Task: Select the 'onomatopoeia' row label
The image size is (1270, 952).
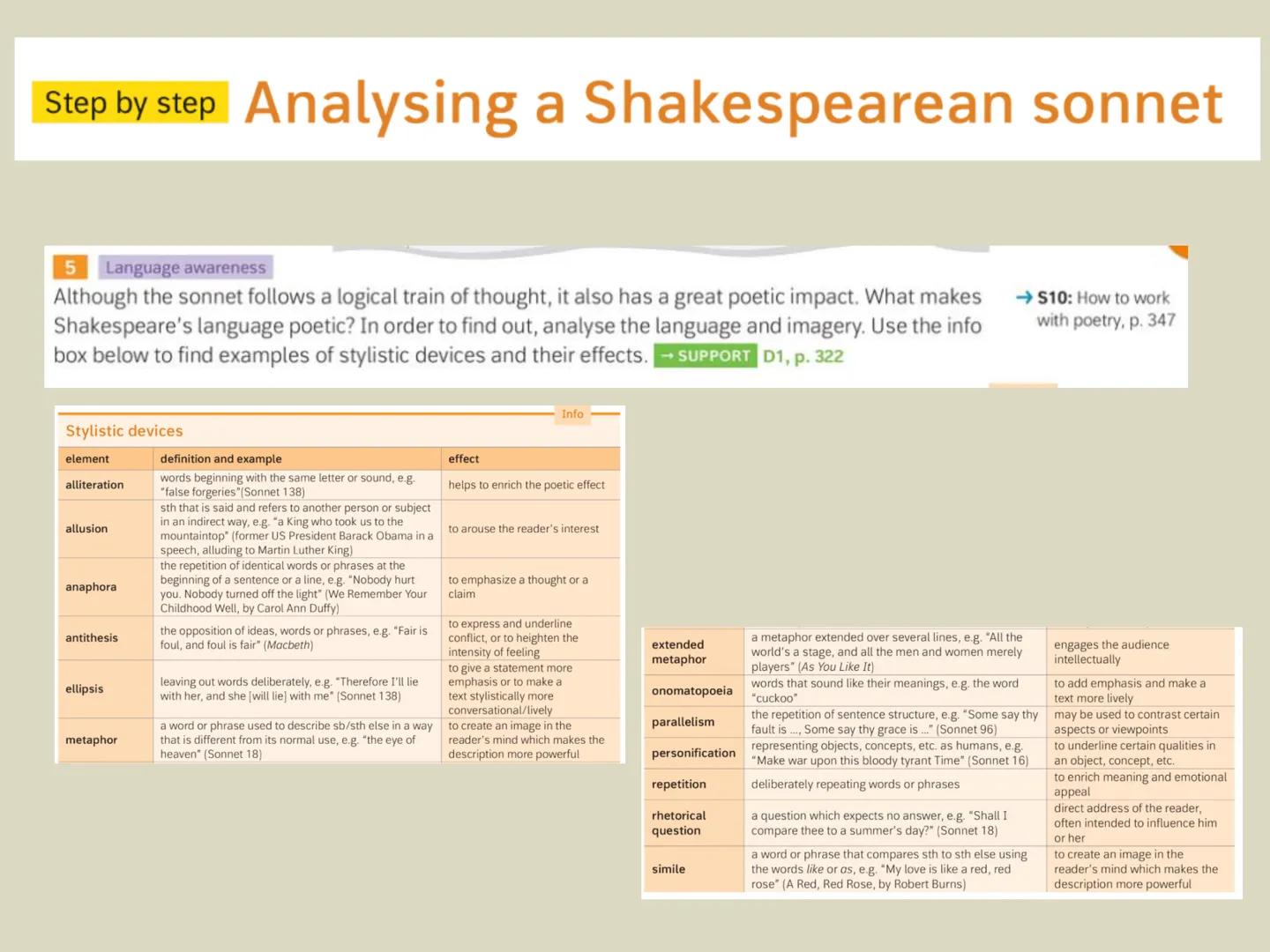Action: 692,691
